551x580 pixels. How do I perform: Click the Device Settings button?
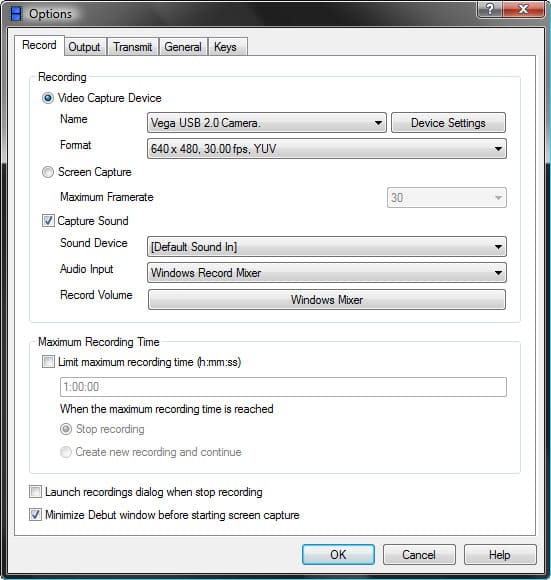[448, 123]
